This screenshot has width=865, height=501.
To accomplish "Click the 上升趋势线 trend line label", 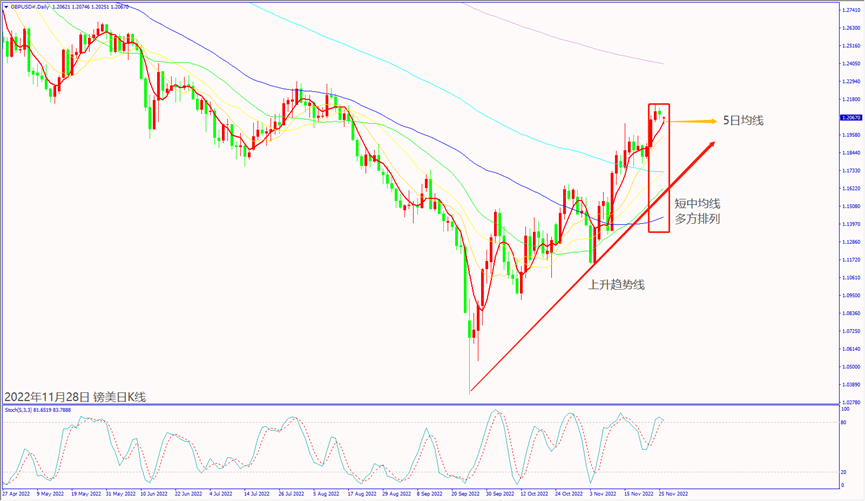I will click(616, 284).
